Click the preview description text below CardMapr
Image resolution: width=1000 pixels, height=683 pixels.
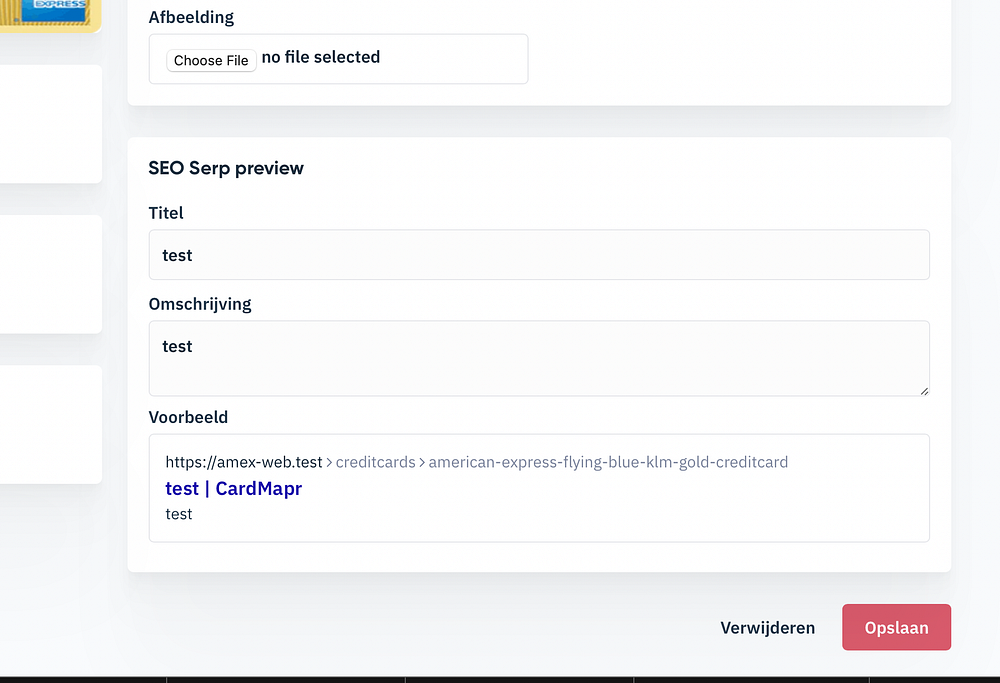coord(179,514)
